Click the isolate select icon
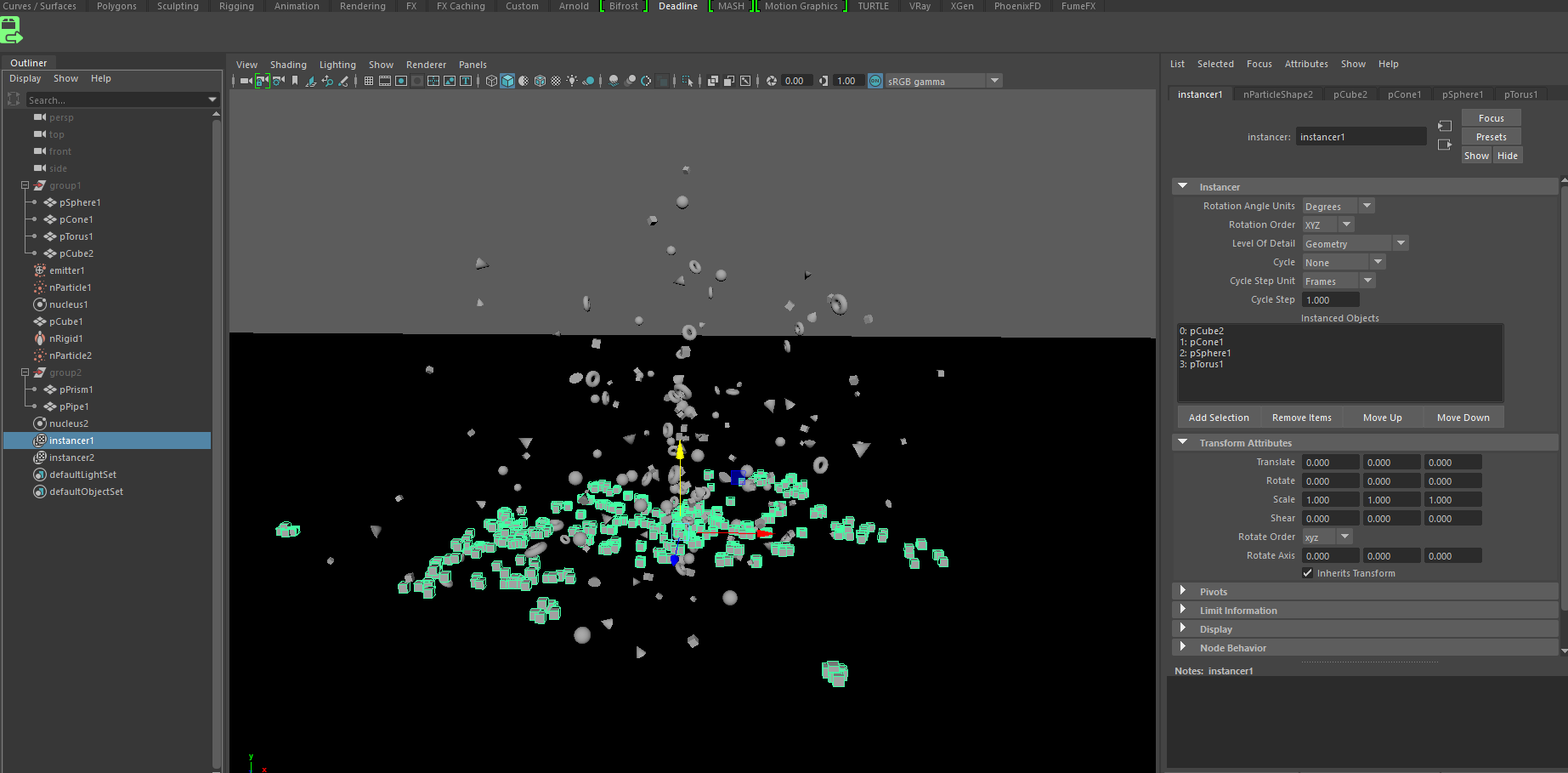The height and width of the screenshot is (773, 1568). (x=688, y=81)
